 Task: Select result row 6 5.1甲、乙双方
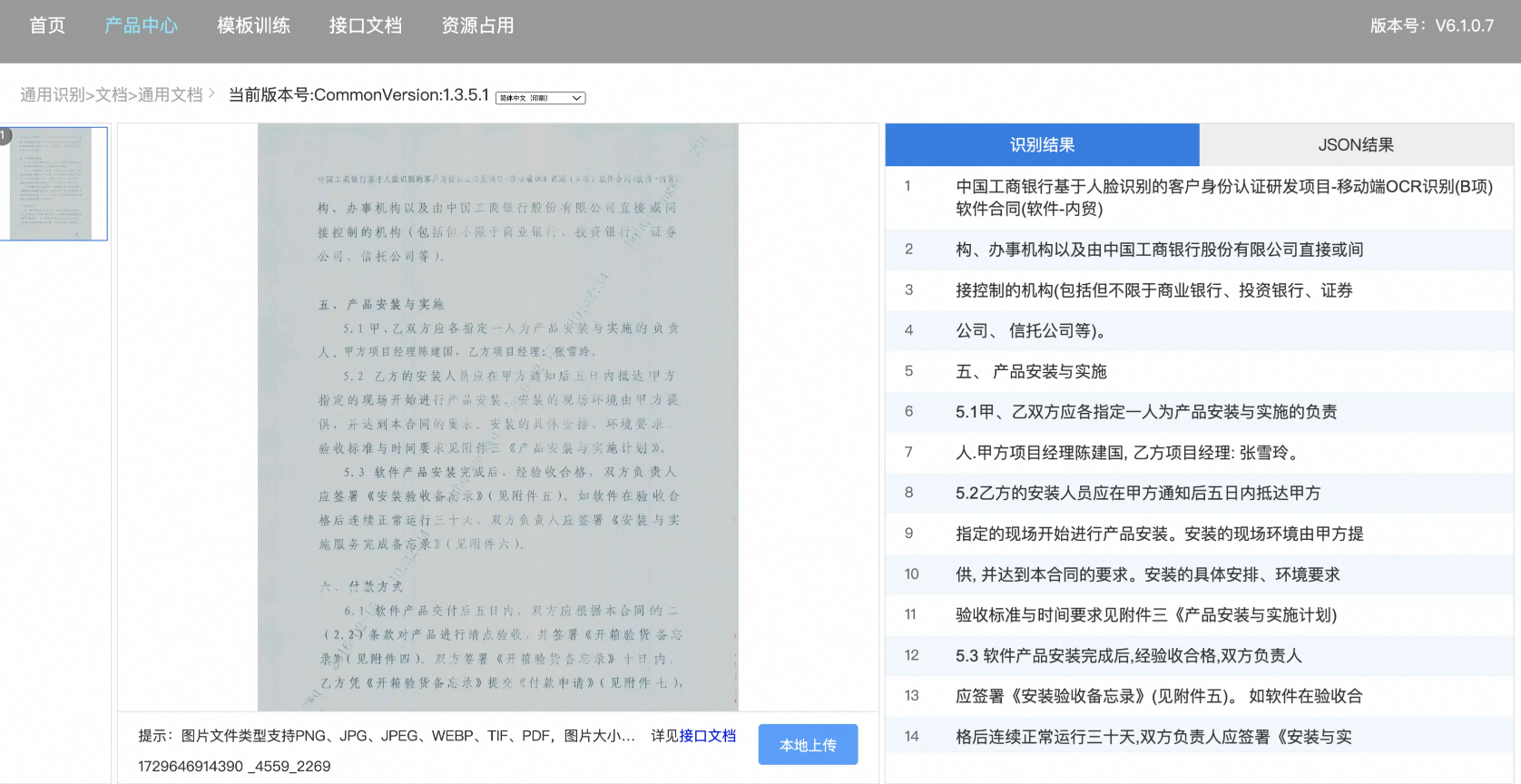coord(1199,412)
